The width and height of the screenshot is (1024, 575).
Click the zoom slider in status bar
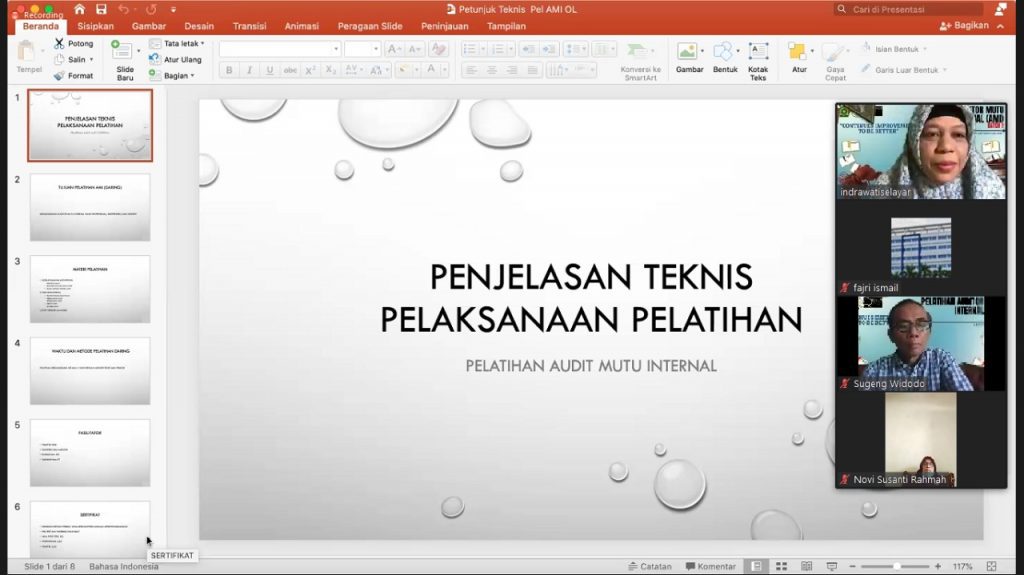coord(897,566)
